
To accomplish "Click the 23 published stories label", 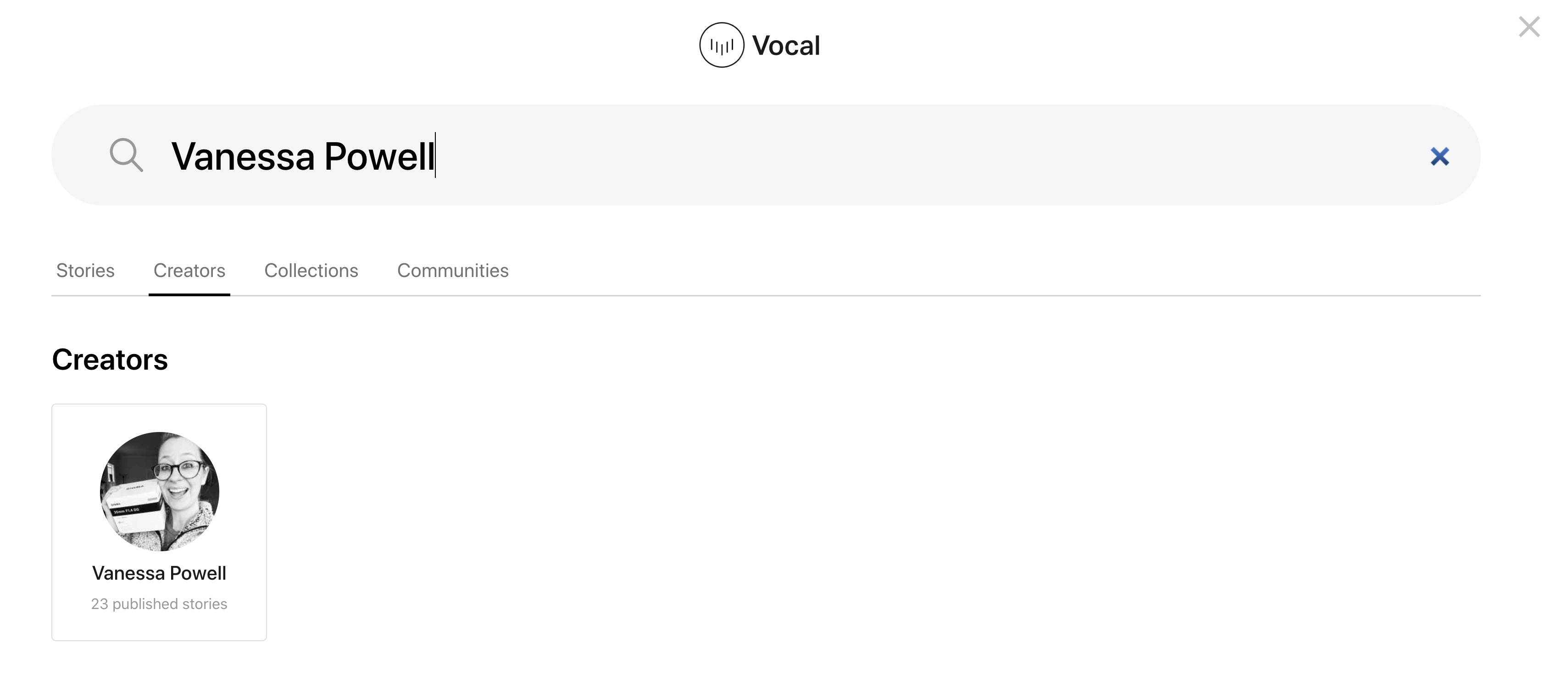I will [x=159, y=604].
